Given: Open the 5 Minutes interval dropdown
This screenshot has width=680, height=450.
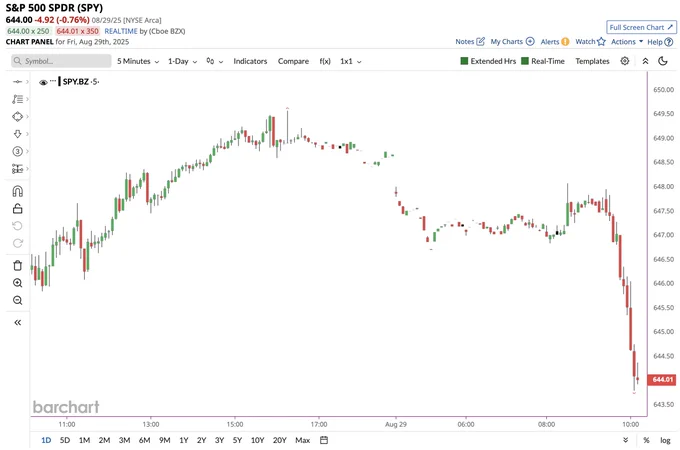Looking at the screenshot, I should [x=138, y=61].
